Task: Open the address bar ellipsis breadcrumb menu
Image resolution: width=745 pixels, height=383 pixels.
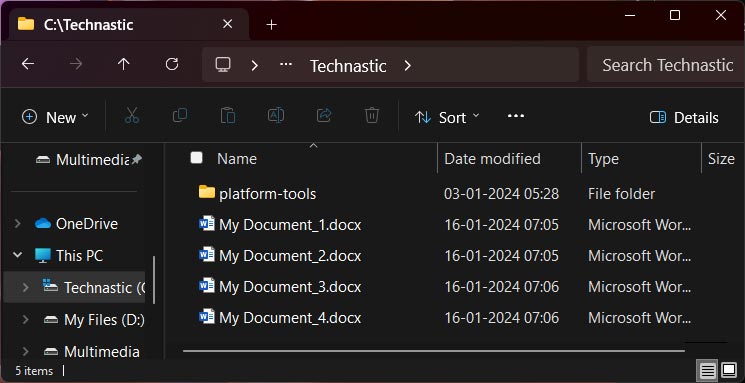Action: [286, 65]
